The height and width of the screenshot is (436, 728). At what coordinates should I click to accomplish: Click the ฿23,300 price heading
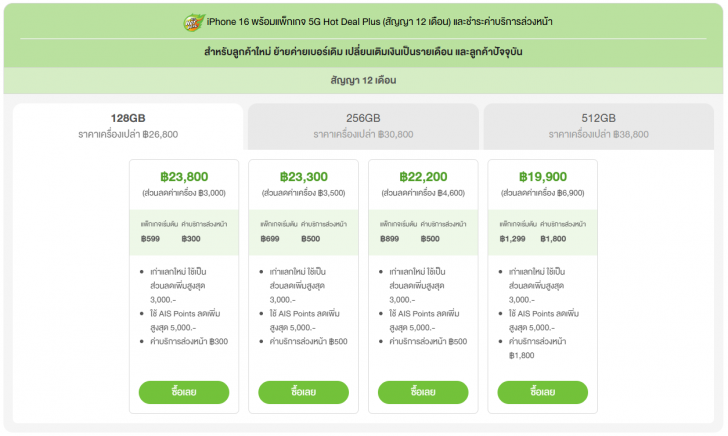[303, 175]
